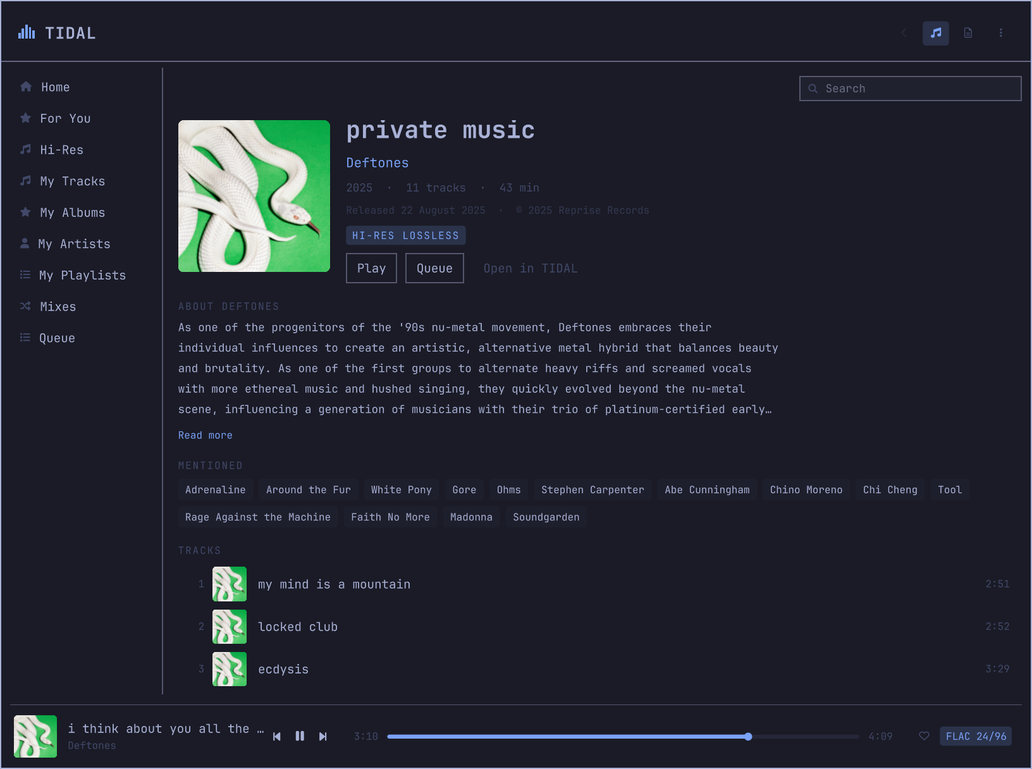Open the Tool tag

point(950,490)
